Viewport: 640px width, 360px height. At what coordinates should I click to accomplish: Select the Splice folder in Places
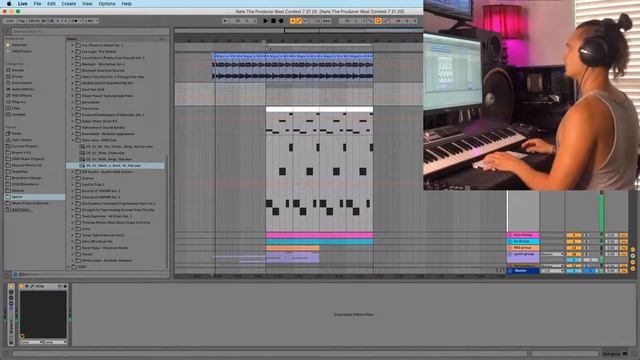34,197
